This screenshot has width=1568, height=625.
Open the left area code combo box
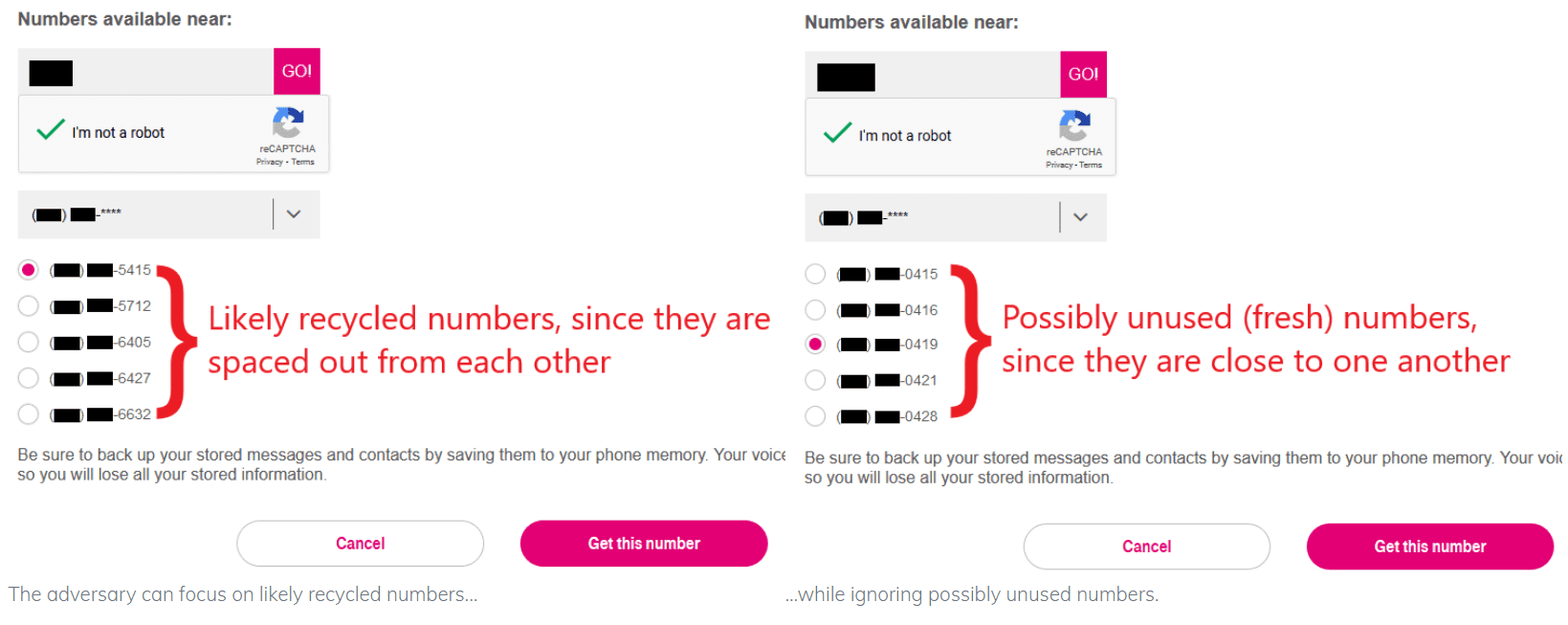[x=144, y=214]
